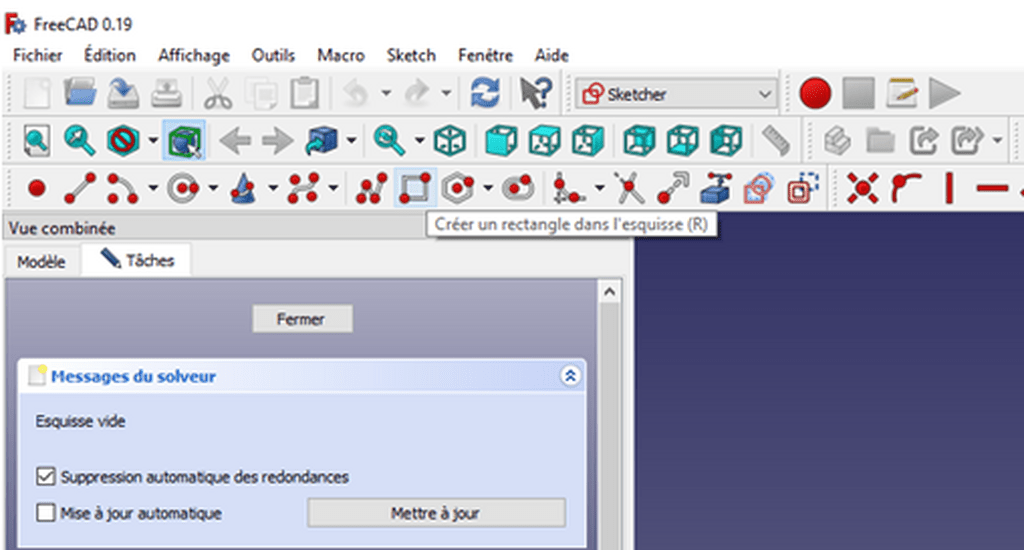The image size is (1024, 550).
Task: Click the task panel scrollbar up arrow
Action: pyautogui.click(x=609, y=291)
